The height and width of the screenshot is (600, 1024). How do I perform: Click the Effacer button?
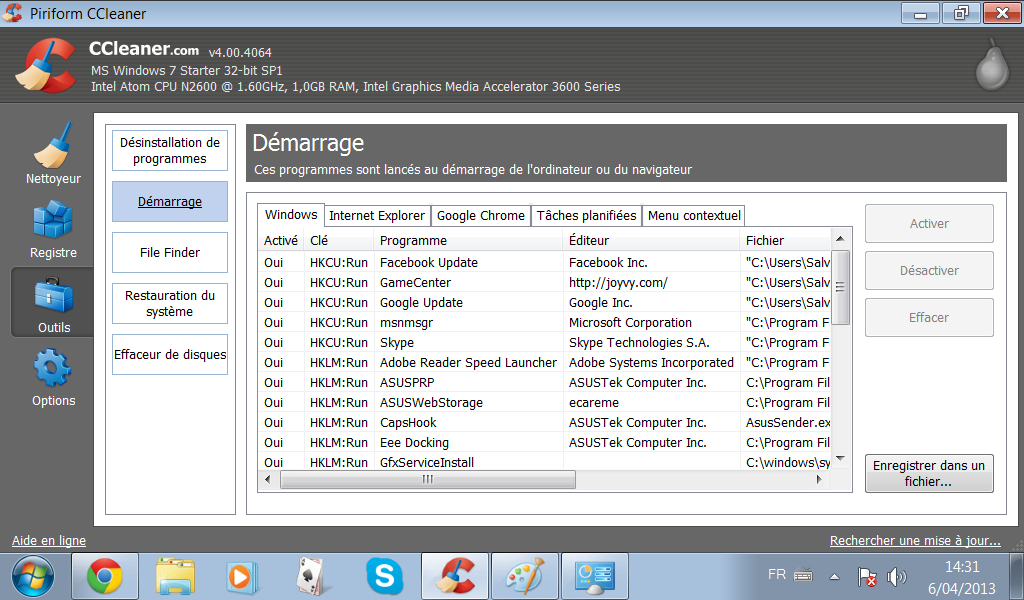929,317
